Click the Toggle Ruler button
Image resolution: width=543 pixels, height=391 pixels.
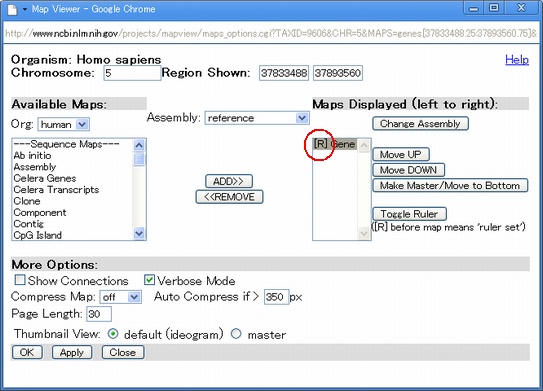(x=409, y=214)
